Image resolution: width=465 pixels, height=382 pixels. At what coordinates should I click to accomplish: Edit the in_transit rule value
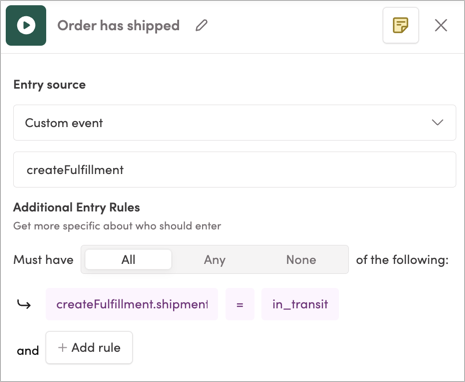(300, 304)
